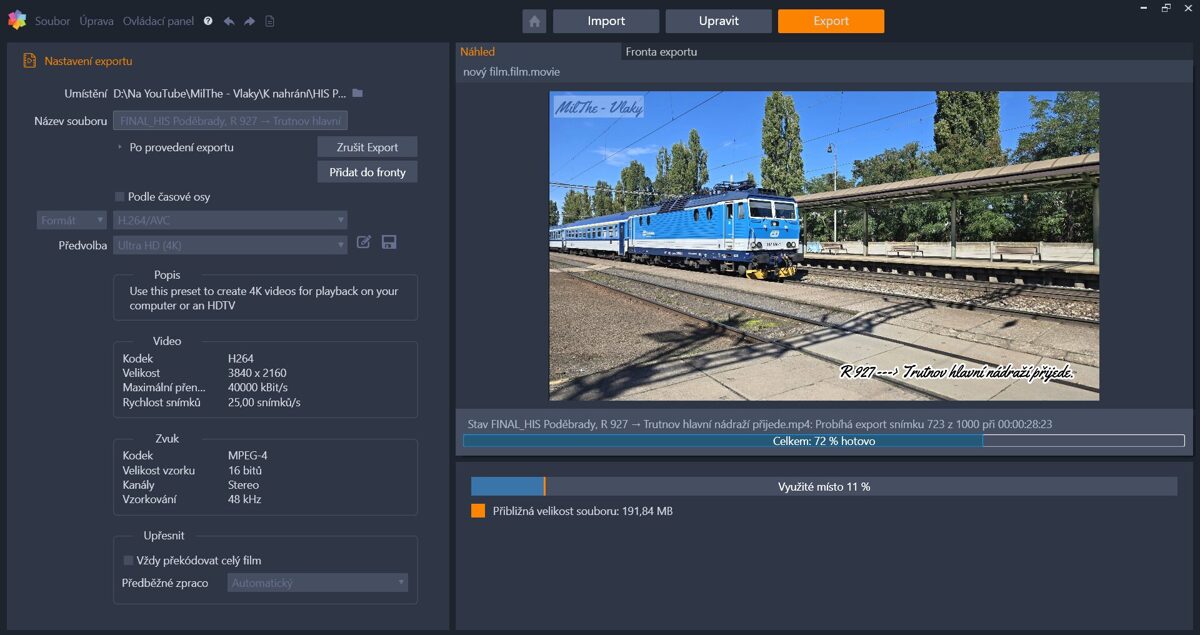Enable the Podle časové osy checkbox
Screen dimensions: 1200x635
coord(117,197)
